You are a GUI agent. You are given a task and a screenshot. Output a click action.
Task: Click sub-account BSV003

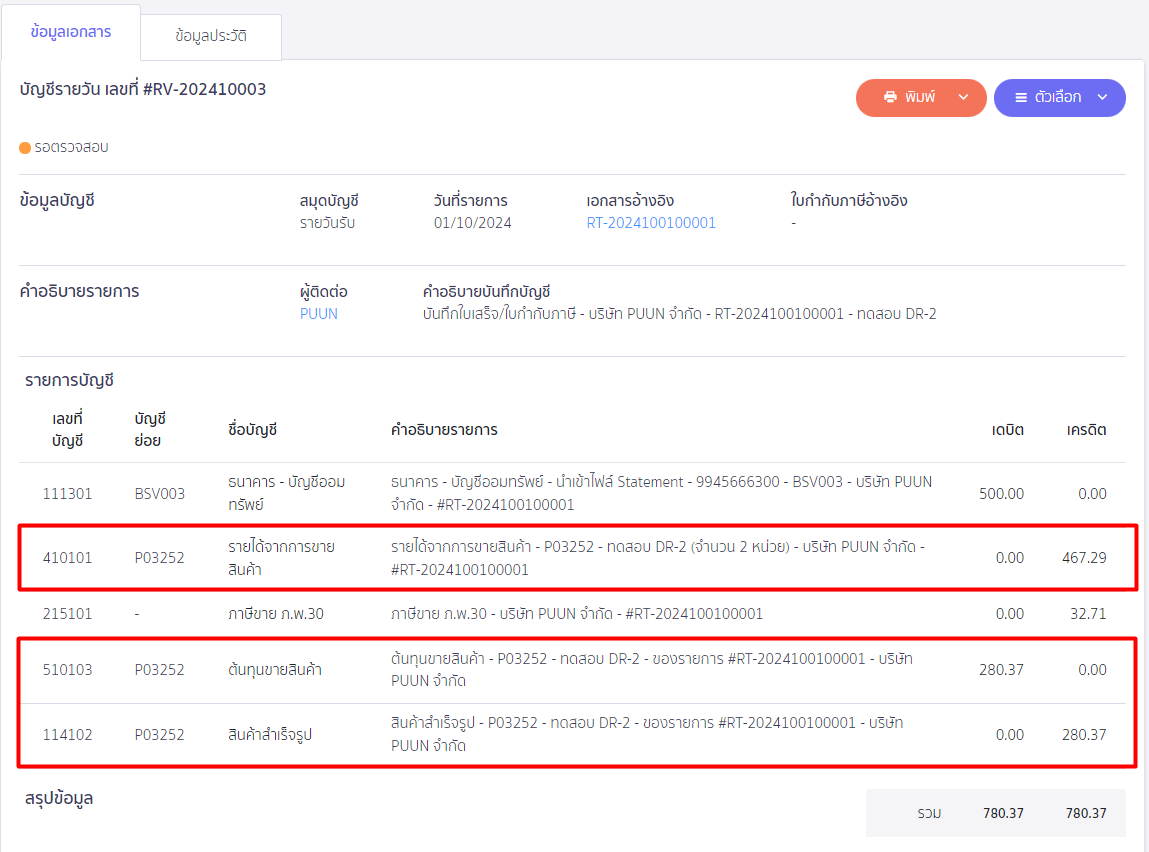160,494
